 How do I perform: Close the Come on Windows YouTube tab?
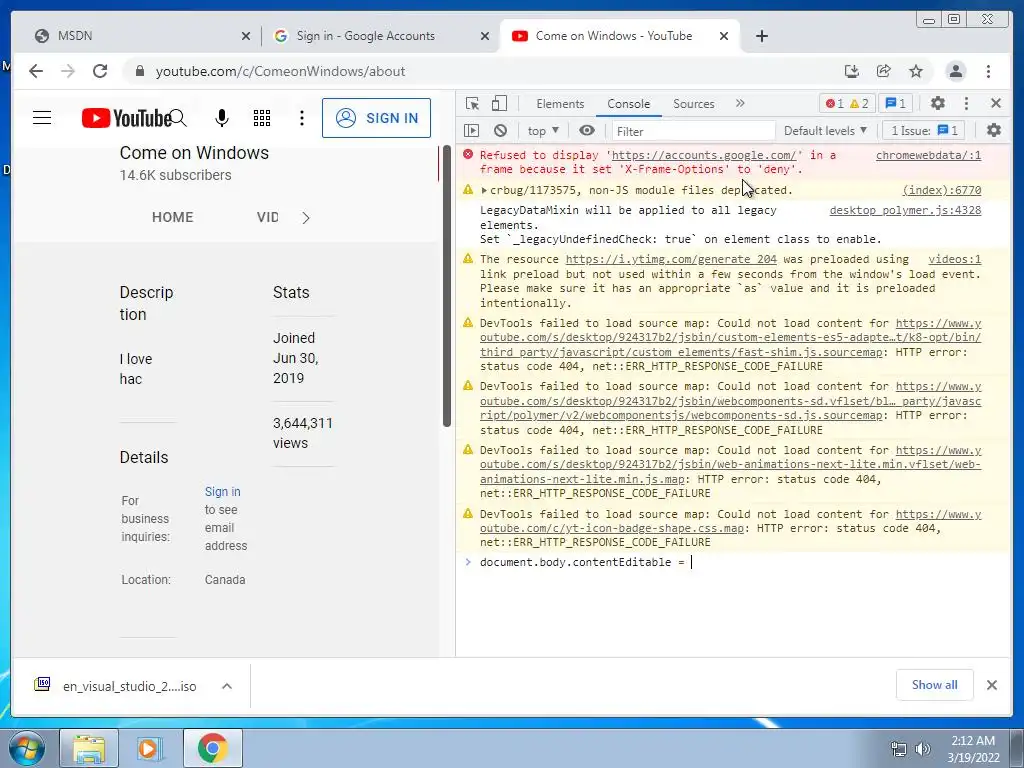pyautogui.click(x=724, y=36)
